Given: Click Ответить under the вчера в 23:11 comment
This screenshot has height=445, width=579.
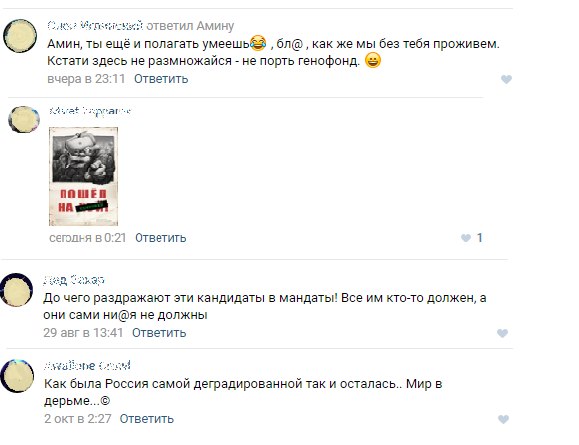Looking at the screenshot, I should pyautogui.click(x=161, y=79).
